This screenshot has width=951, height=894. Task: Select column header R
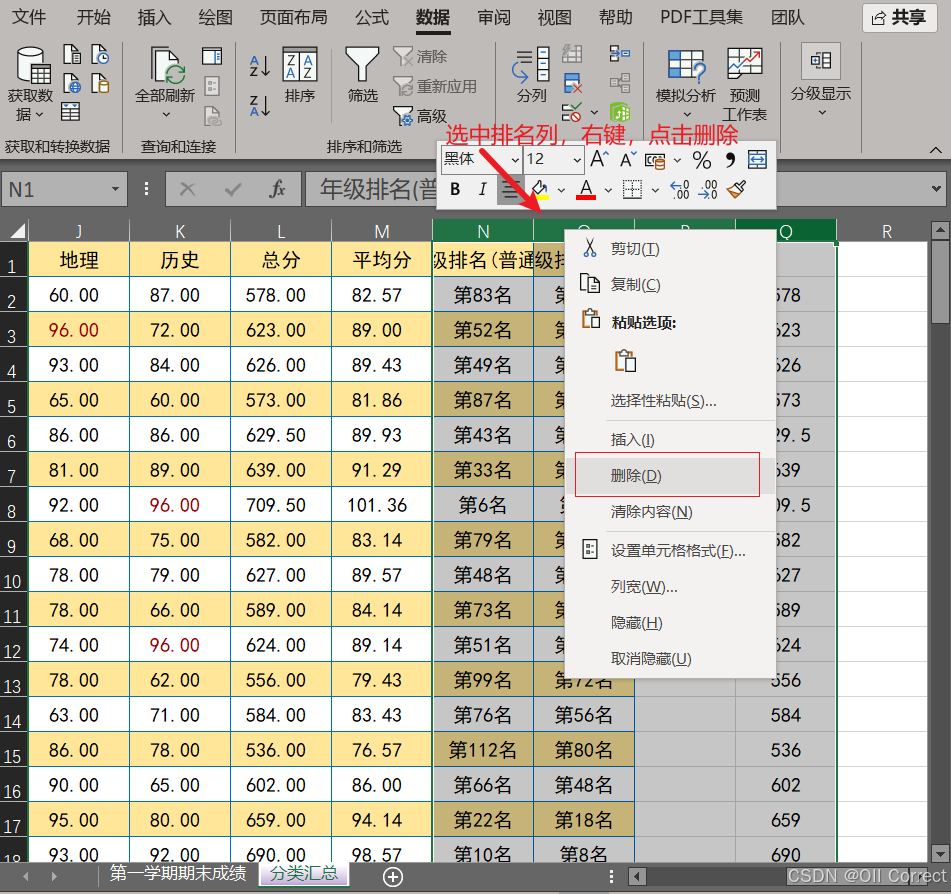tap(886, 231)
